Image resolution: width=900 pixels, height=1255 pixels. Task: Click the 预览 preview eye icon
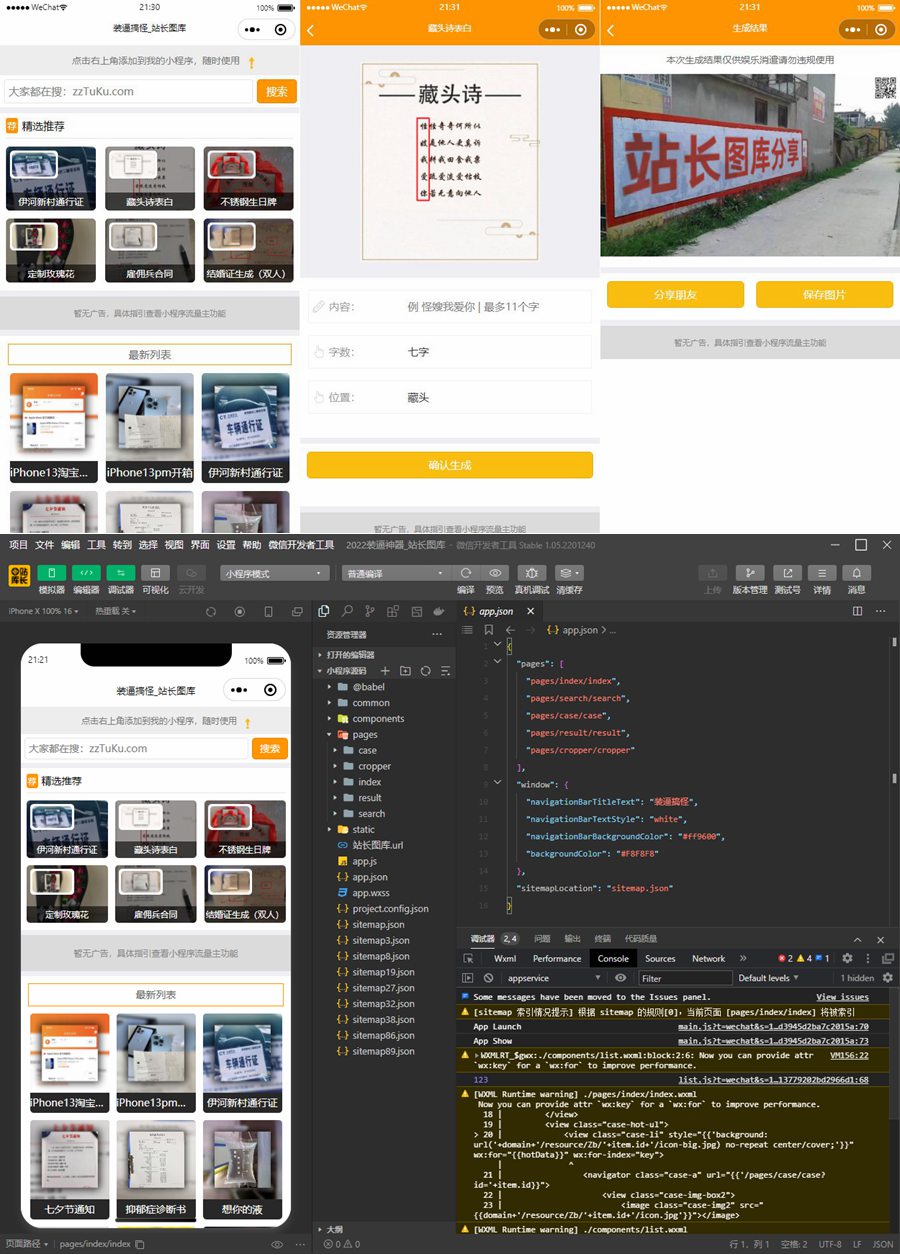point(495,573)
